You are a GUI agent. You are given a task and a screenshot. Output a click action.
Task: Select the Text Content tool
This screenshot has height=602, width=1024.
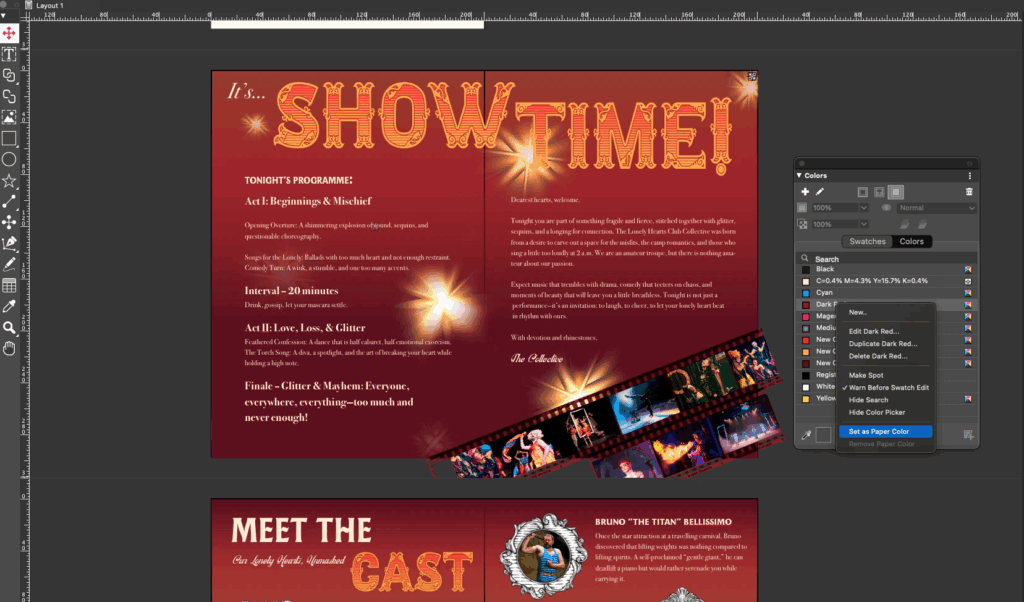tap(9, 54)
